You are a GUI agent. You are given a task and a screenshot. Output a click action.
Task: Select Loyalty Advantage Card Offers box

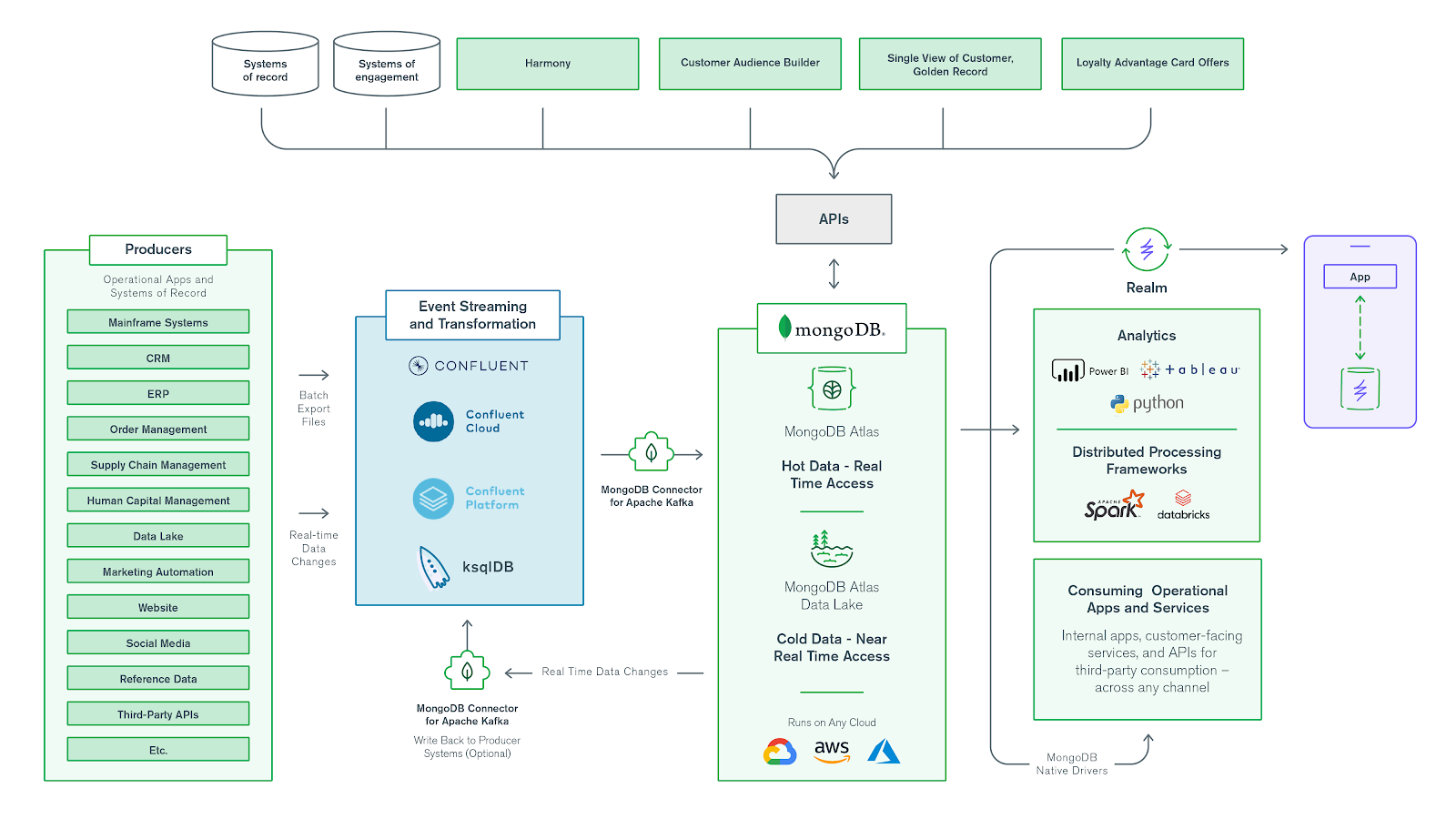click(x=1153, y=64)
